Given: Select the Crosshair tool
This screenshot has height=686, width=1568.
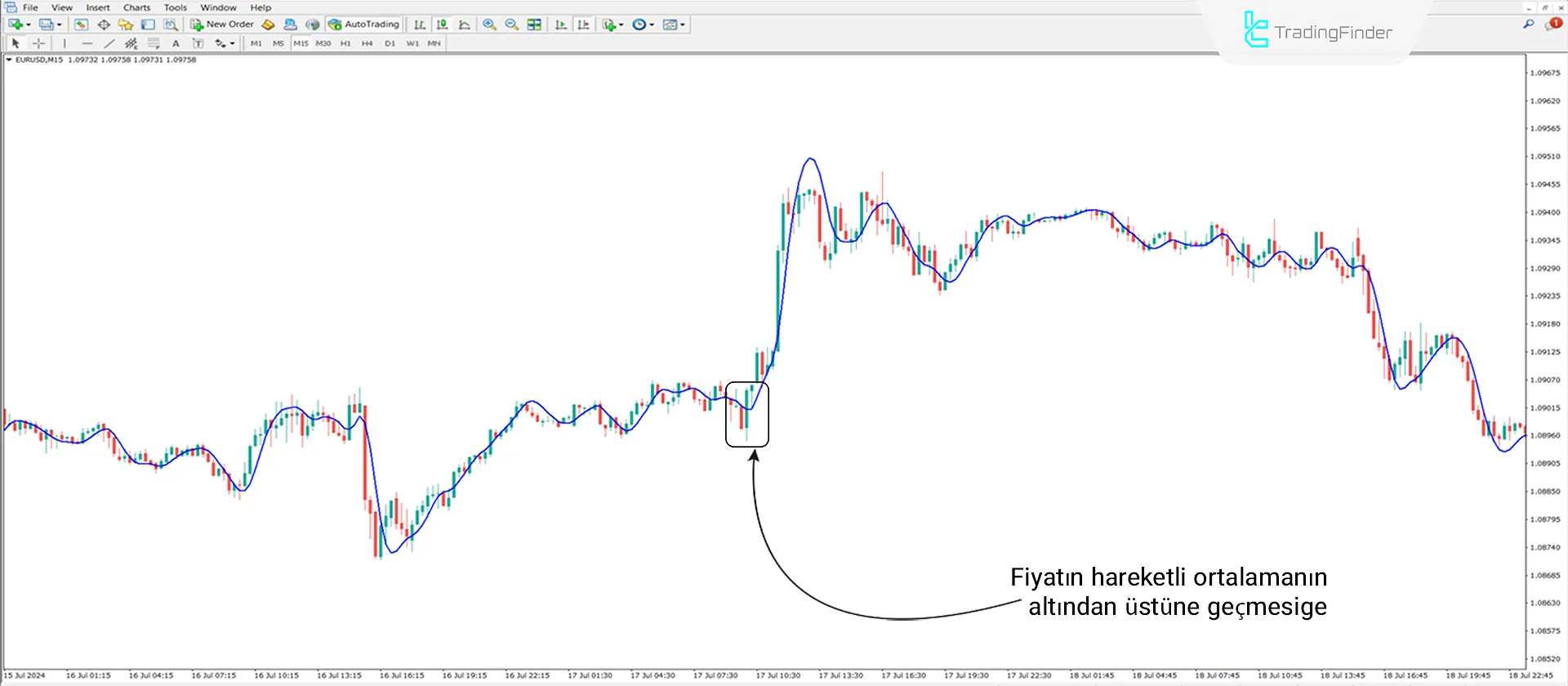Looking at the screenshot, I should point(38,43).
